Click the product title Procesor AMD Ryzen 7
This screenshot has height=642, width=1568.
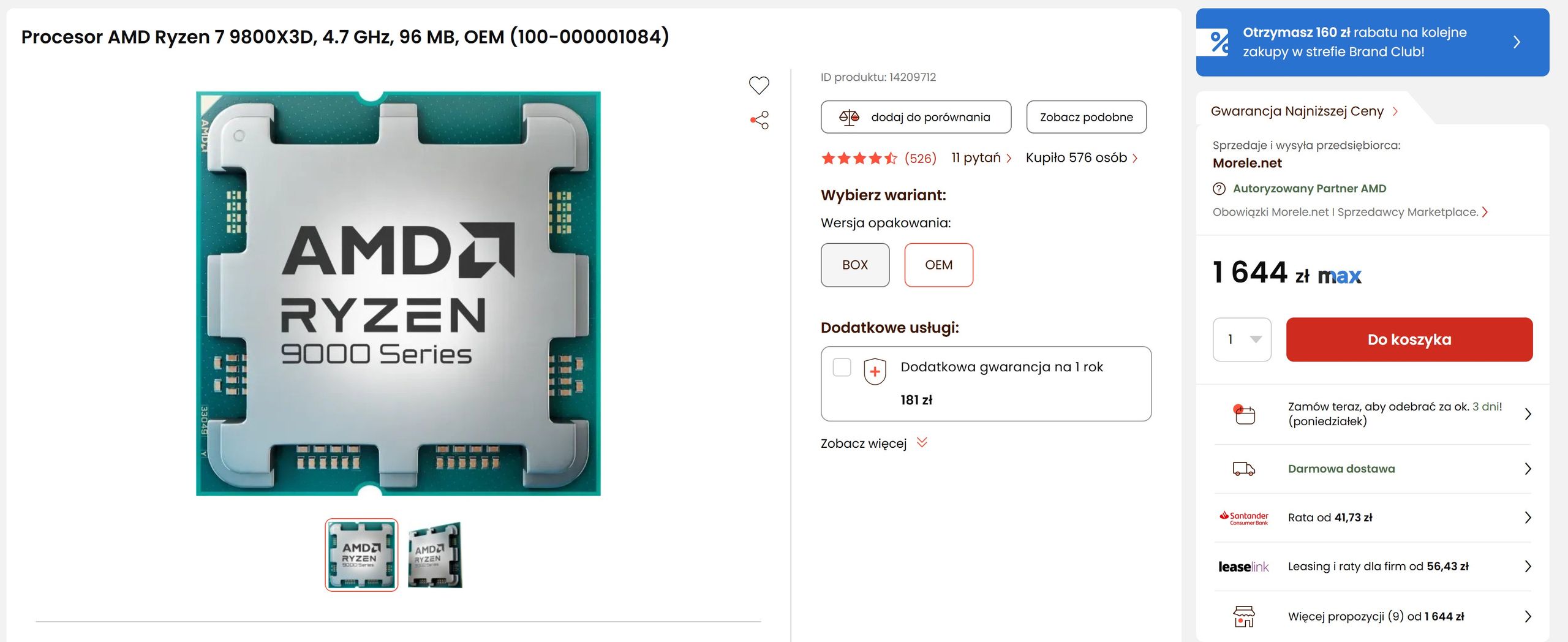(345, 37)
